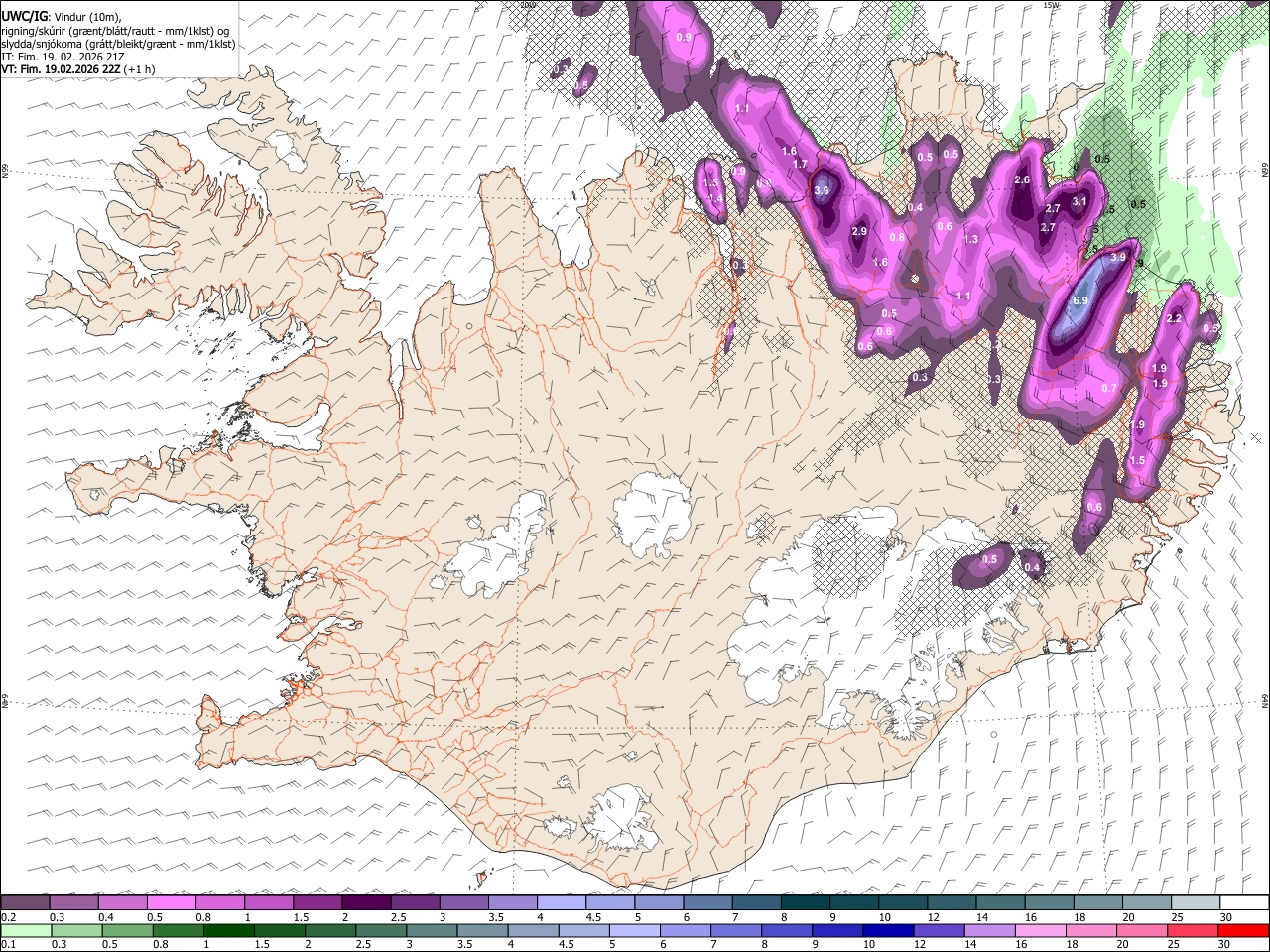Pick upper legend swatch between 12 and 14
Screen dimensions: 1270x952
point(952,902)
